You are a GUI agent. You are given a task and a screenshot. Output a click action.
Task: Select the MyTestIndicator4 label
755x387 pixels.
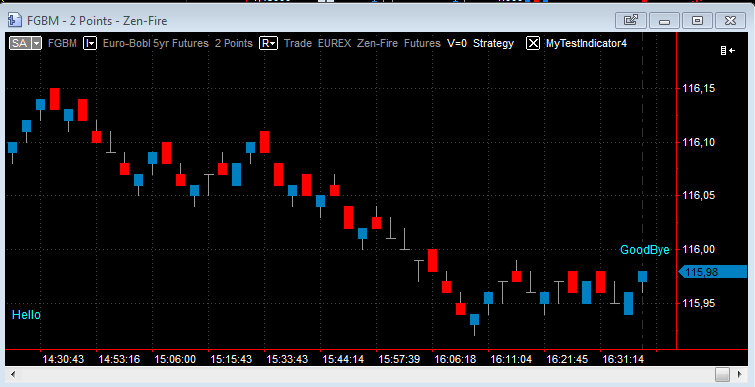[x=586, y=43]
